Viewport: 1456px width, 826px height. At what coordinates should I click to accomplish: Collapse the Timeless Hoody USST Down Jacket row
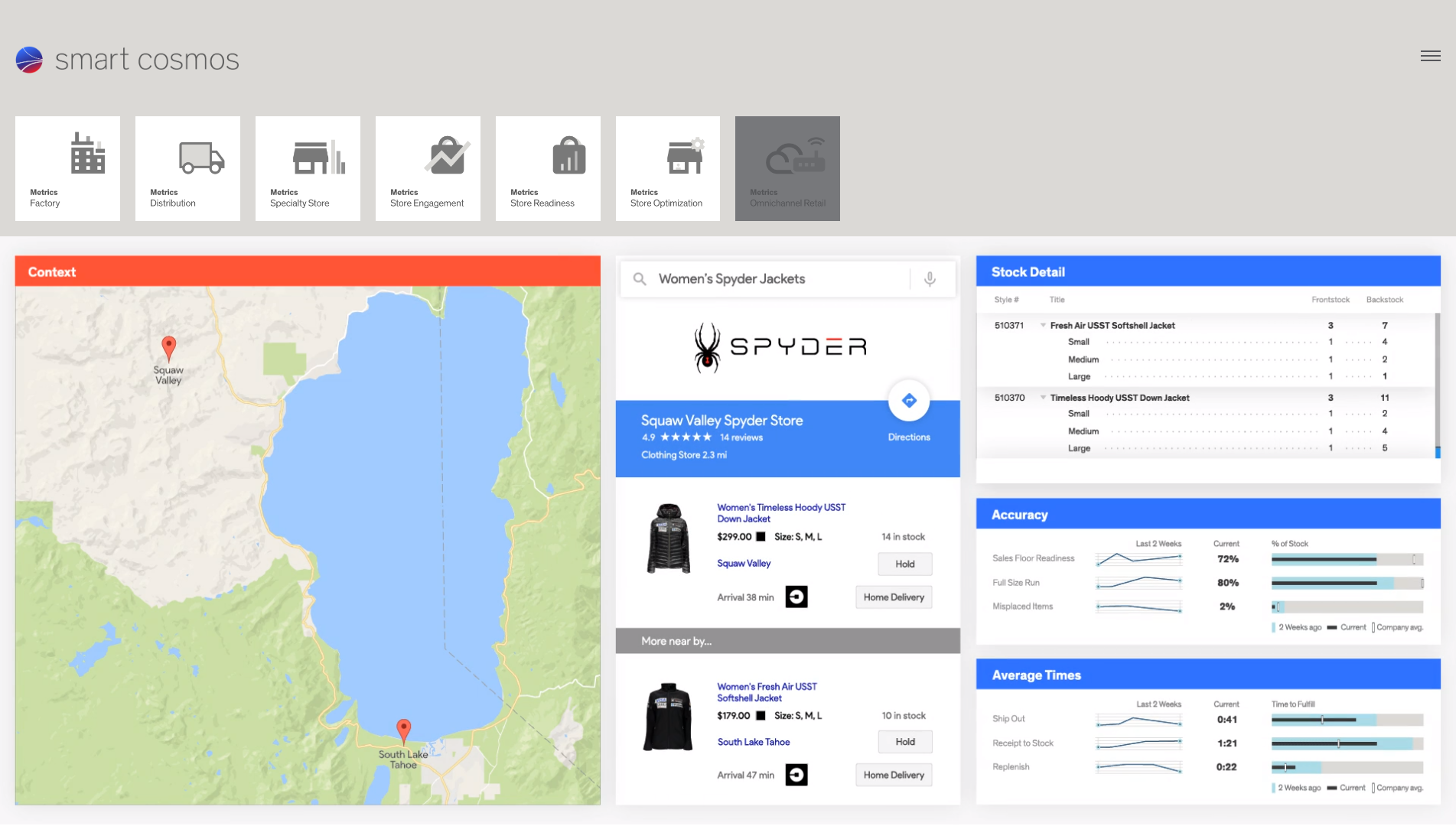pyautogui.click(x=1043, y=398)
